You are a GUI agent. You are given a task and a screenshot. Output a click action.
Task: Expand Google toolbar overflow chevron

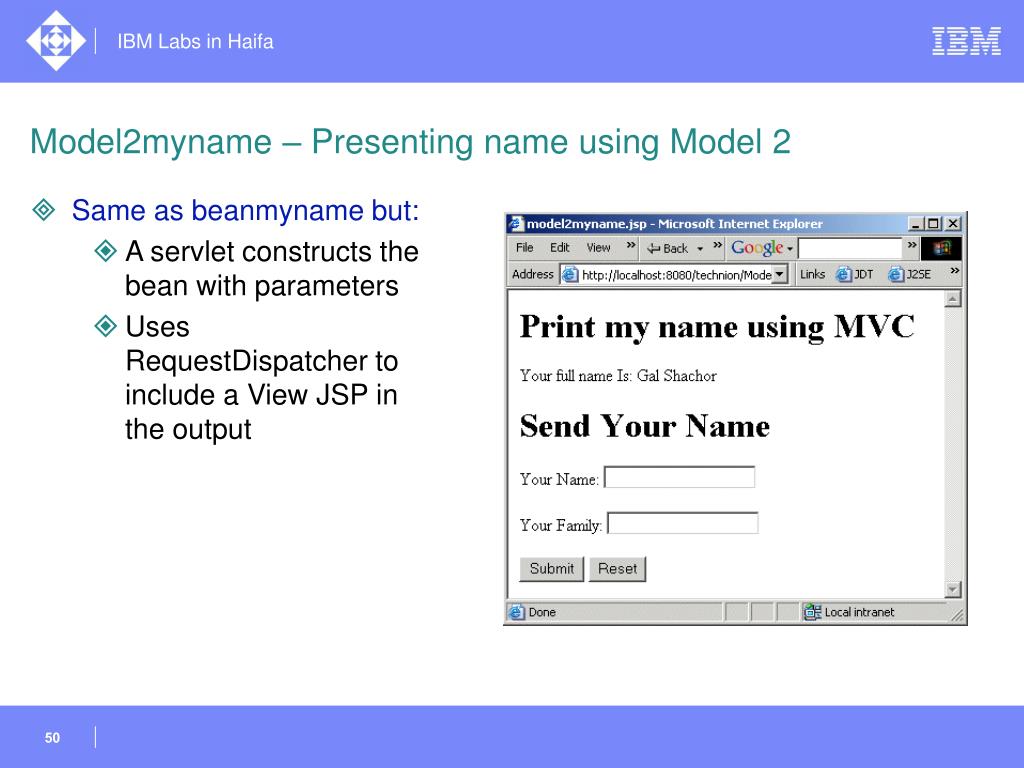(x=912, y=246)
